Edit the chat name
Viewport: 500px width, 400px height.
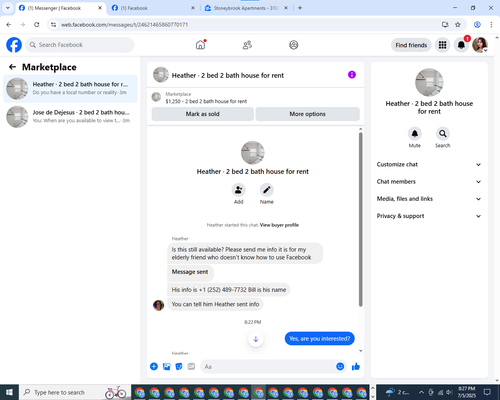(267, 190)
